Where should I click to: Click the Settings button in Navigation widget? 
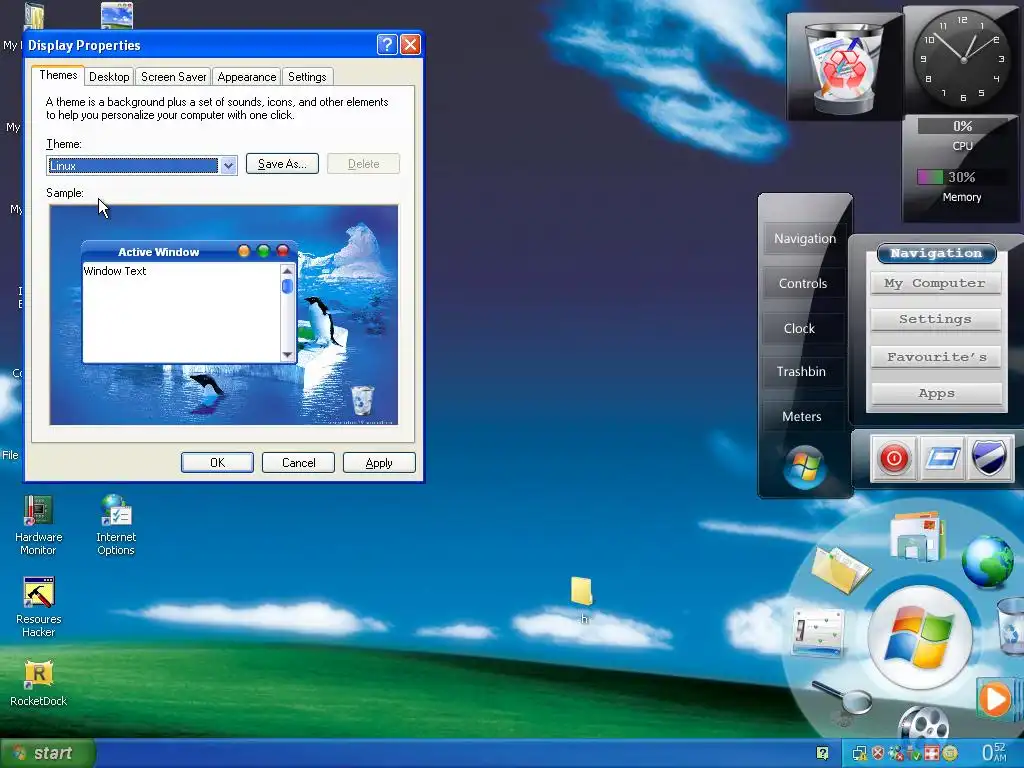pos(935,319)
